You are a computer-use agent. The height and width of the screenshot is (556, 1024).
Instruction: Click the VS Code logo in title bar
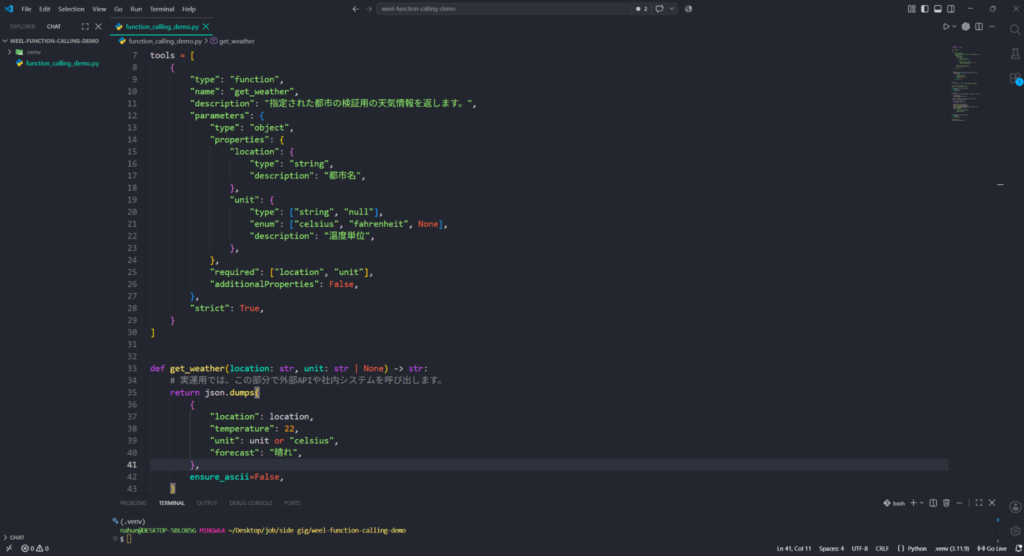click(x=8, y=9)
